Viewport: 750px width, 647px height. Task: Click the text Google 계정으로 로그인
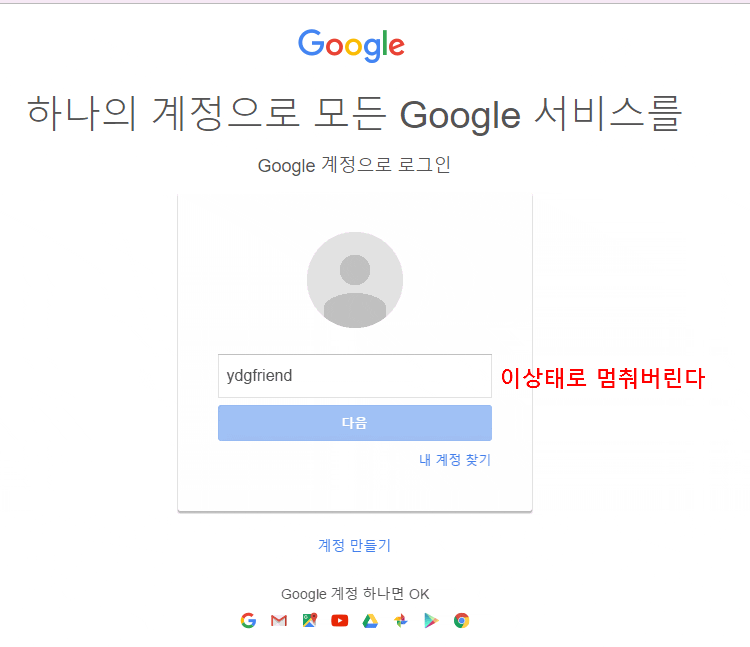click(354, 165)
